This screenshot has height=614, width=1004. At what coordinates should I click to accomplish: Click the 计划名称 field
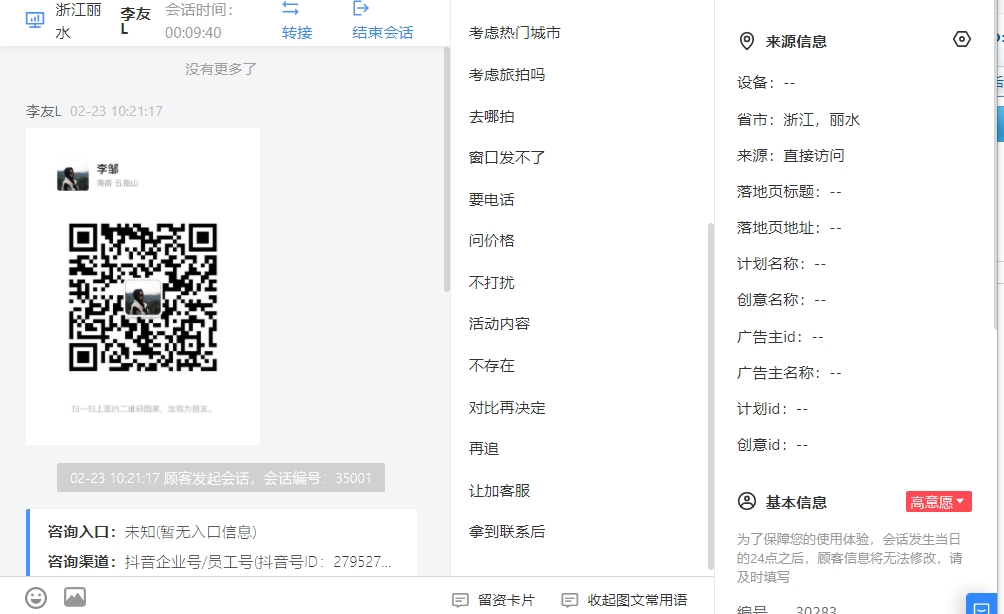(781, 264)
